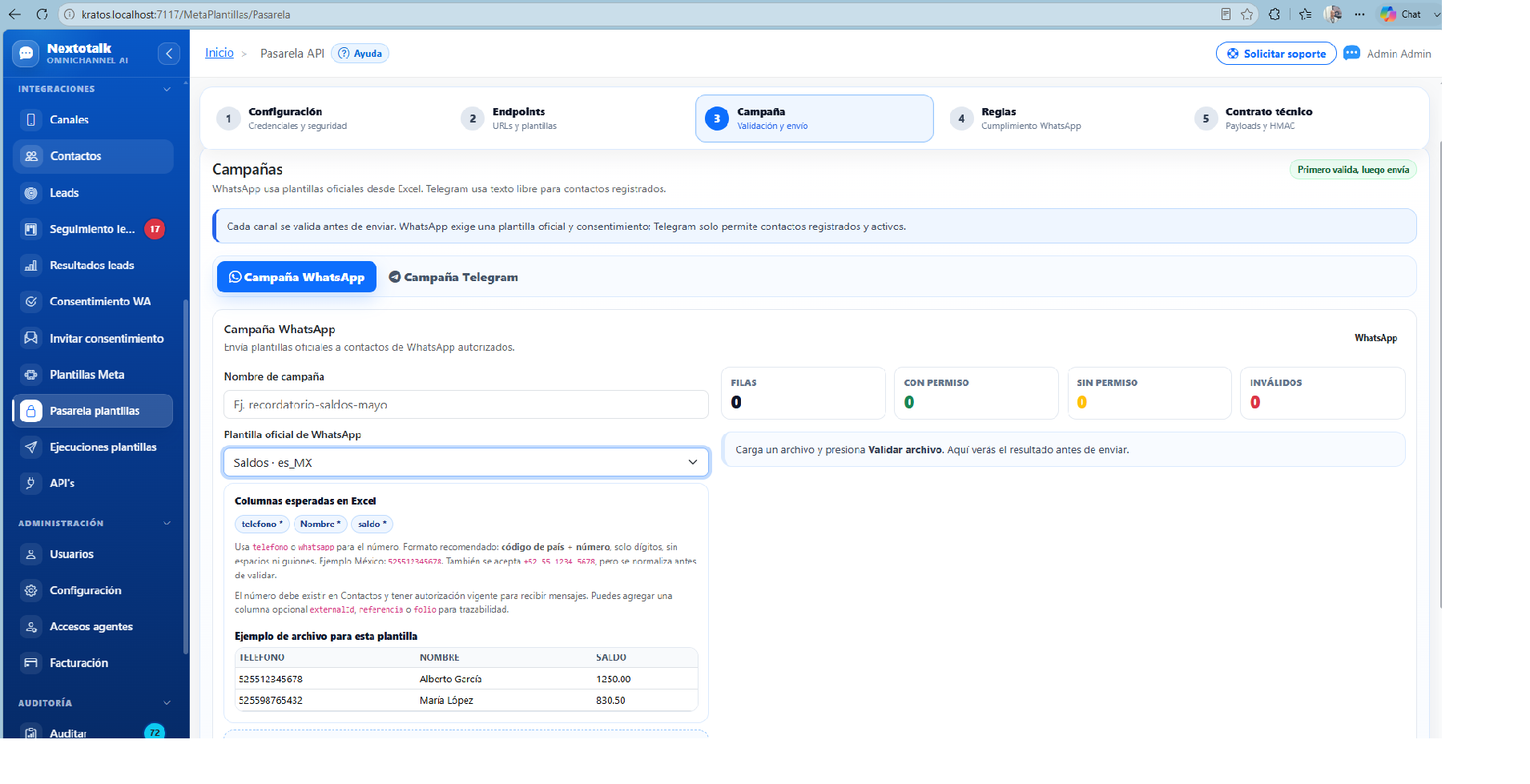
Task: Follow the Inicio breadcrumb link
Action: pos(219,53)
